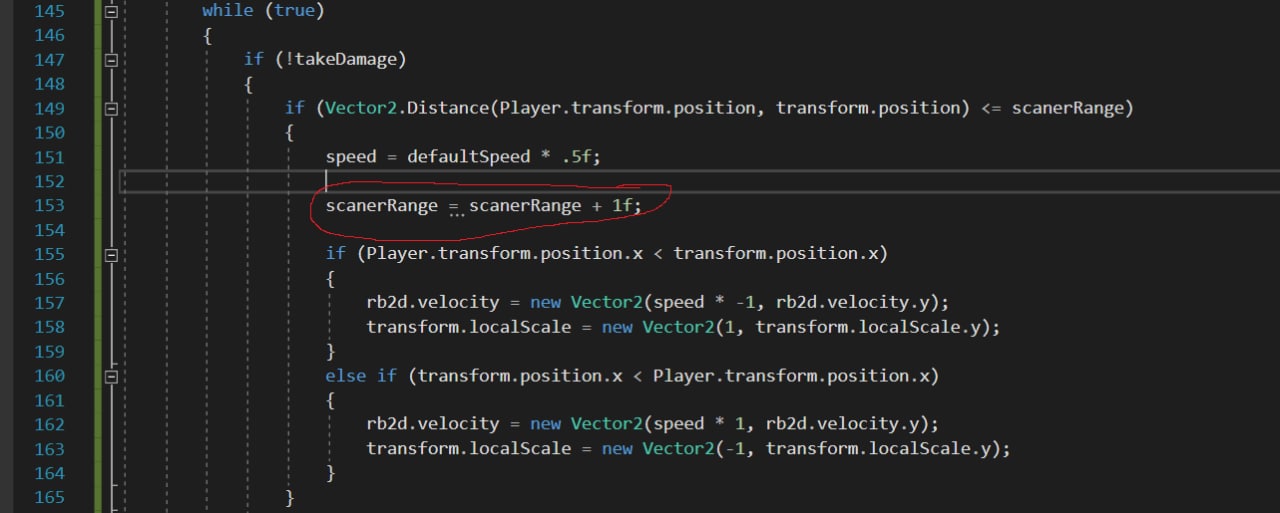Click 'transform.localScale' at start of line 158
This screenshot has width=1280, height=513.
pos(468,327)
